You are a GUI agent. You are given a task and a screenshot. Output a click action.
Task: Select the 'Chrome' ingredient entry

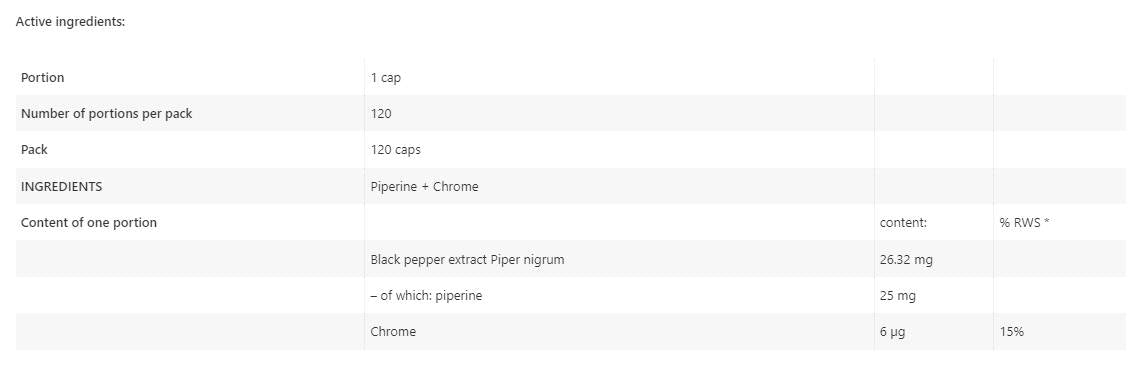(393, 331)
